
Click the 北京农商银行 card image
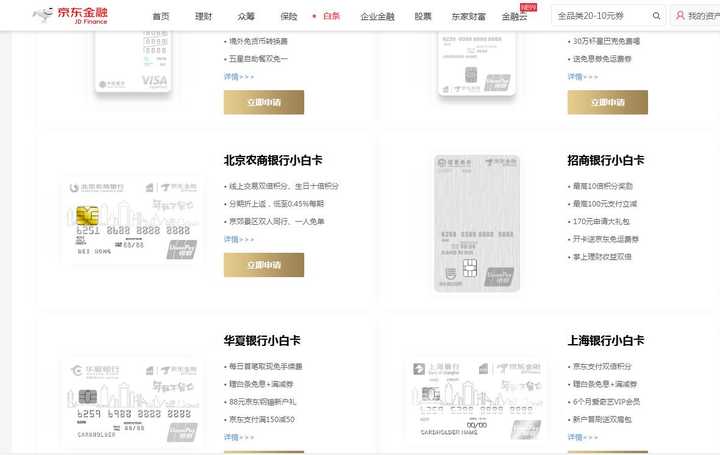pos(133,221)
